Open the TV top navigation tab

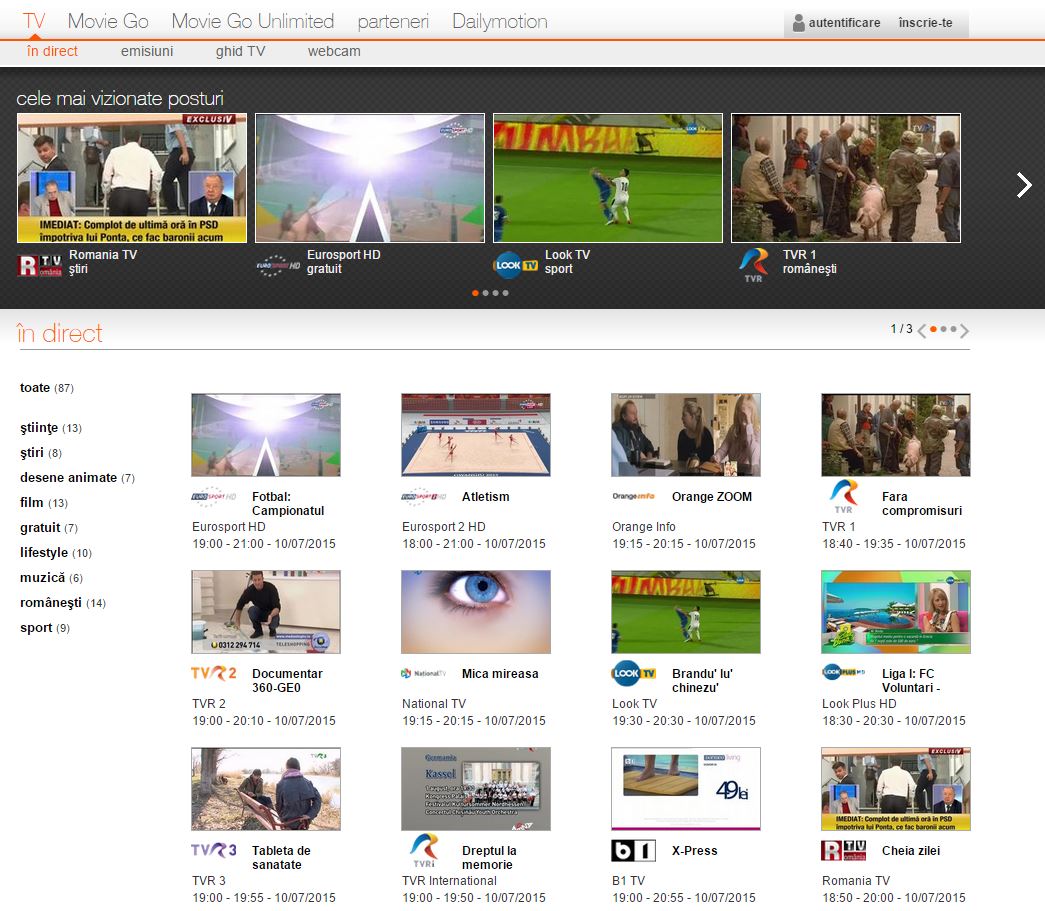click(x=33, y=21)
